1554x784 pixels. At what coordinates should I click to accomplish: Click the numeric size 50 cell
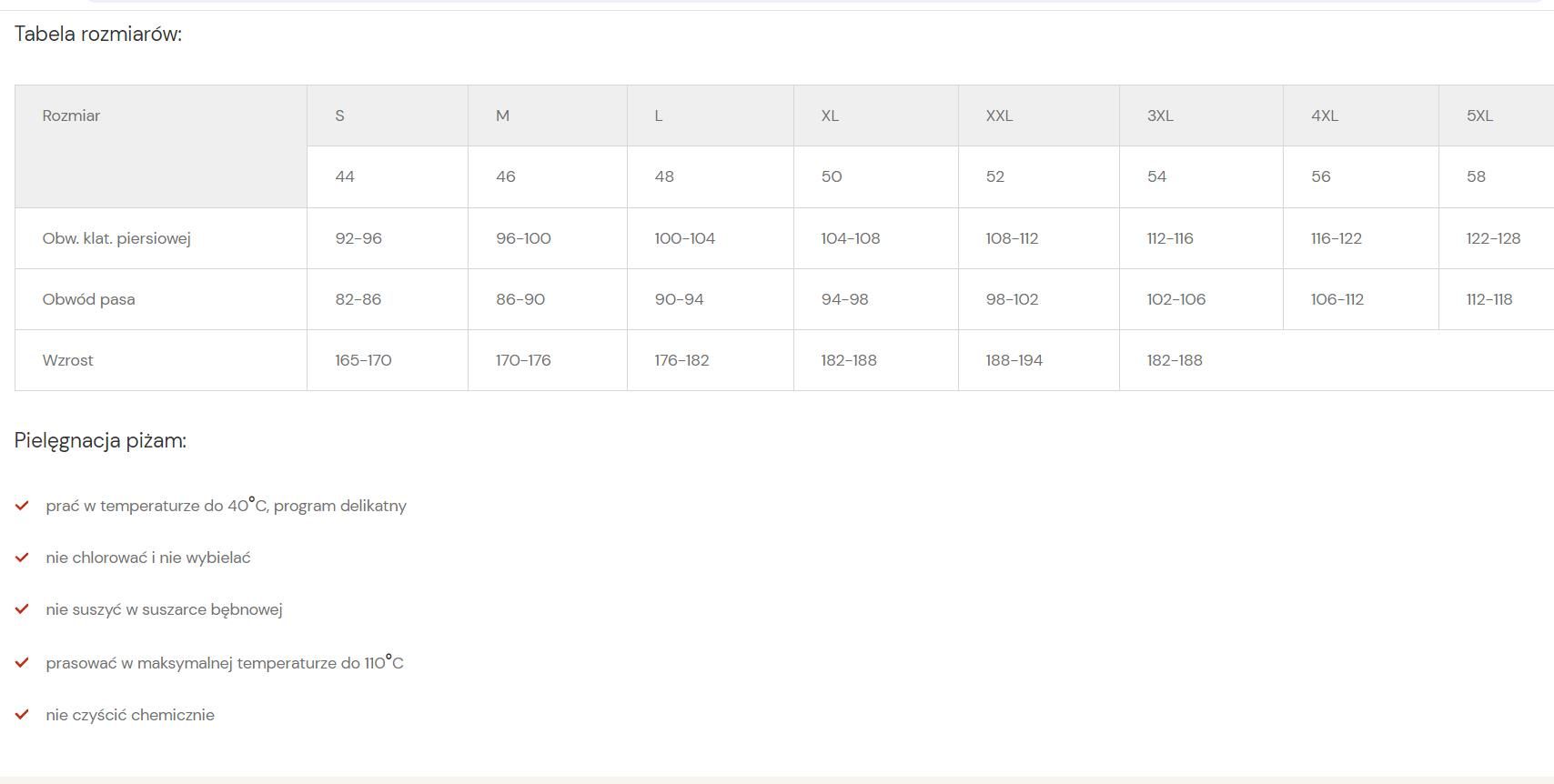point(832,176)
